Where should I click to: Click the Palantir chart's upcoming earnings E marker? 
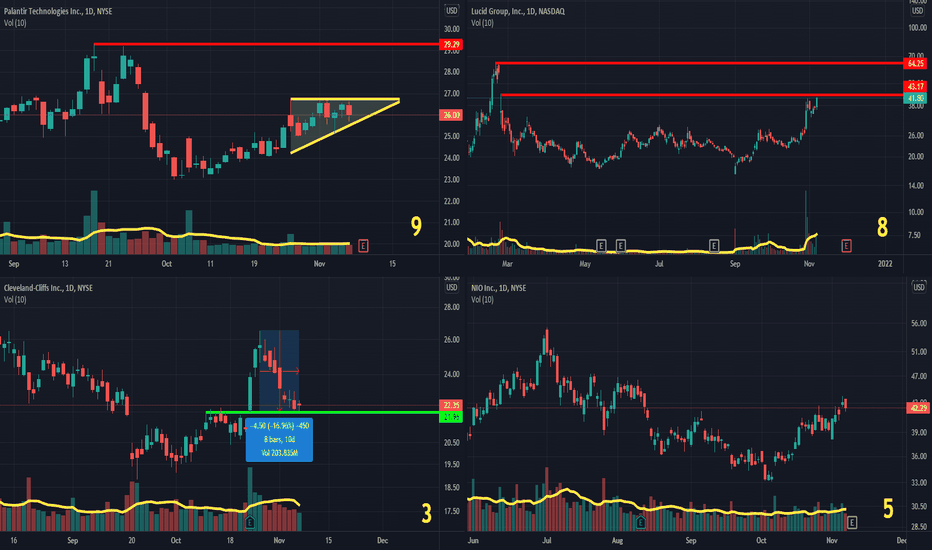click(363, 246)
